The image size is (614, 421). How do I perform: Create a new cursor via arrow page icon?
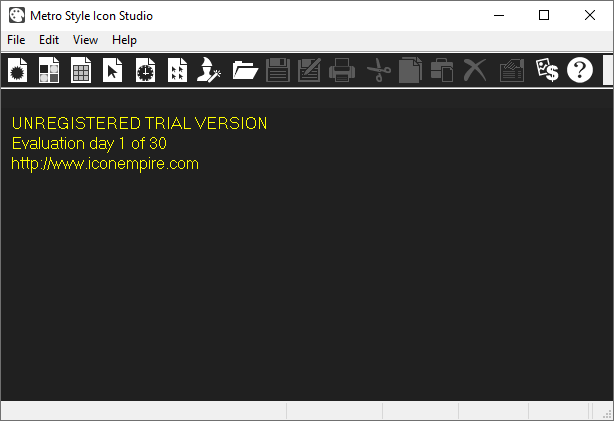coord(113,70)
